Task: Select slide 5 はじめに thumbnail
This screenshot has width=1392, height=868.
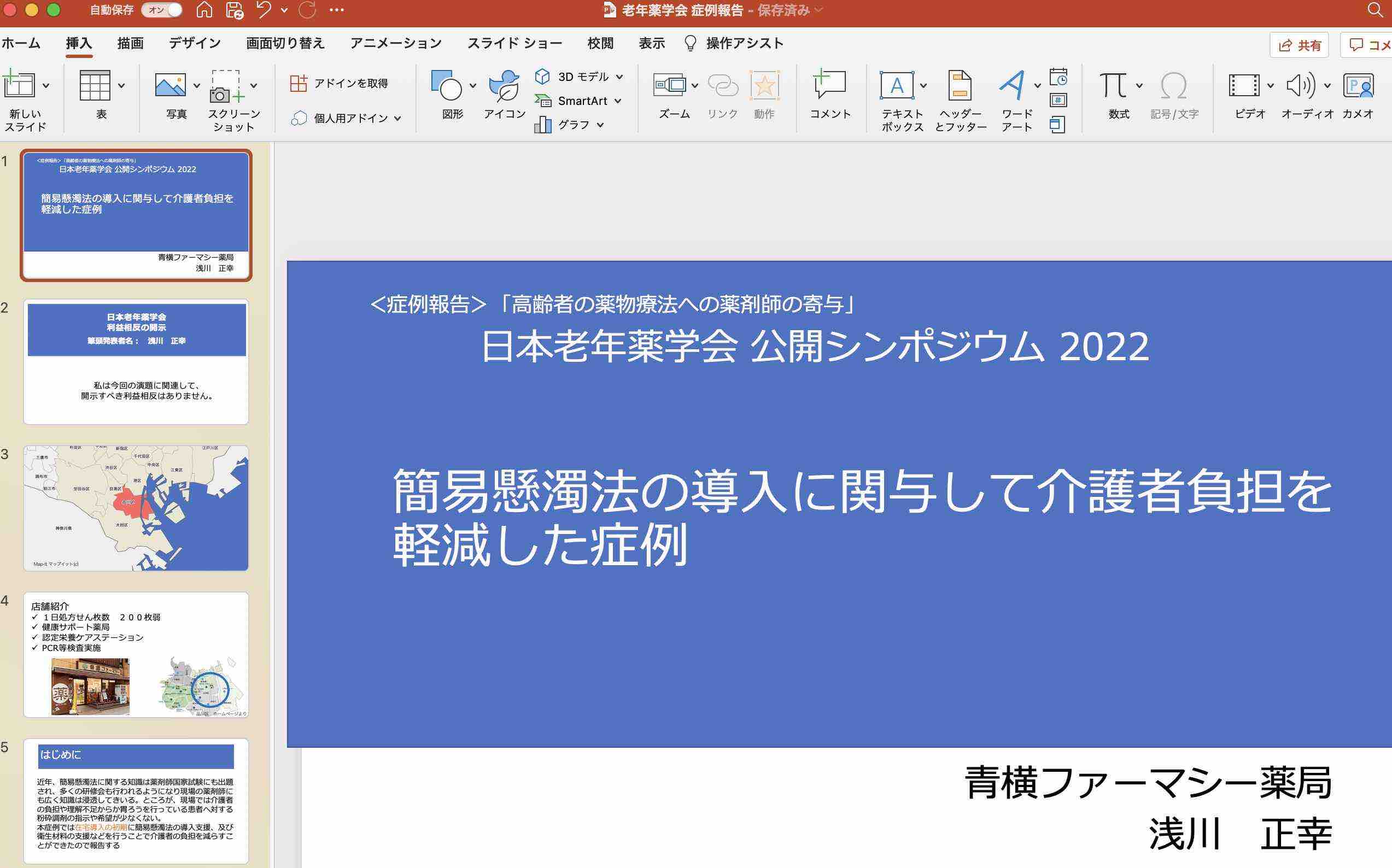Action: click(136, 801)
